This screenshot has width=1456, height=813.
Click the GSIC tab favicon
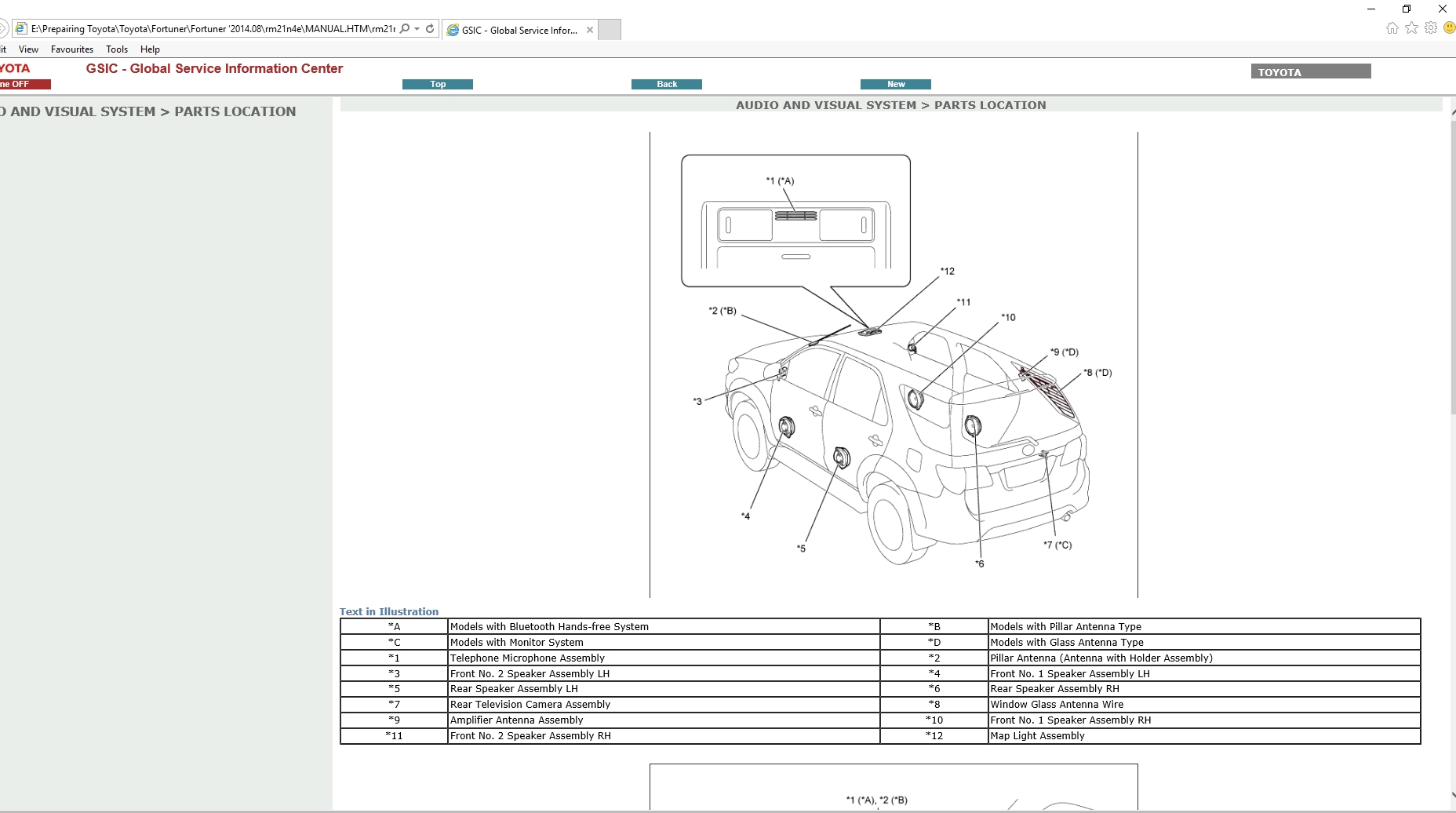tap(453, 30)
